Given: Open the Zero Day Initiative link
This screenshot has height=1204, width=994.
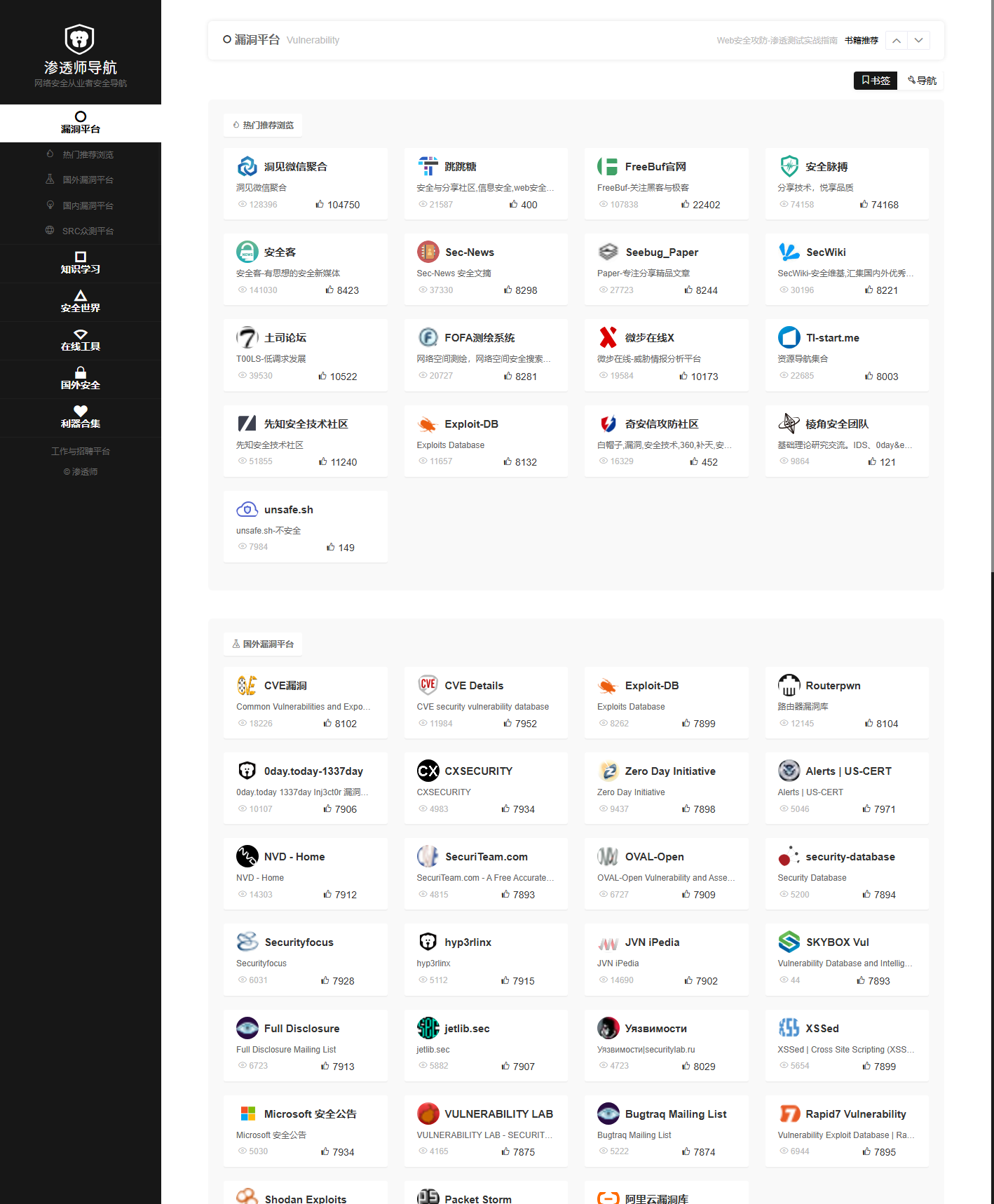Looking at the screenshot, I should point(669,771).
